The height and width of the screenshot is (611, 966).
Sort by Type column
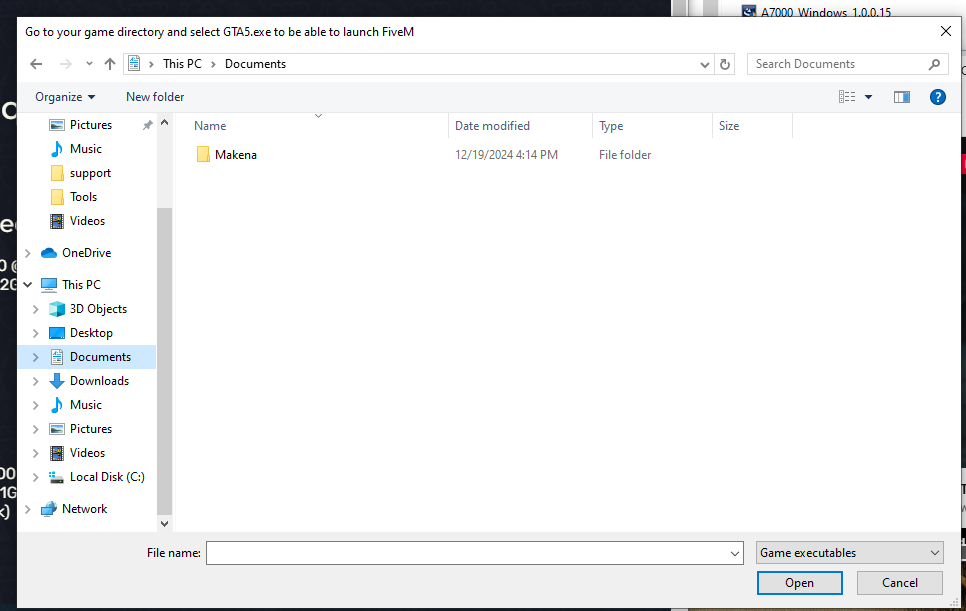pos(611,126)
